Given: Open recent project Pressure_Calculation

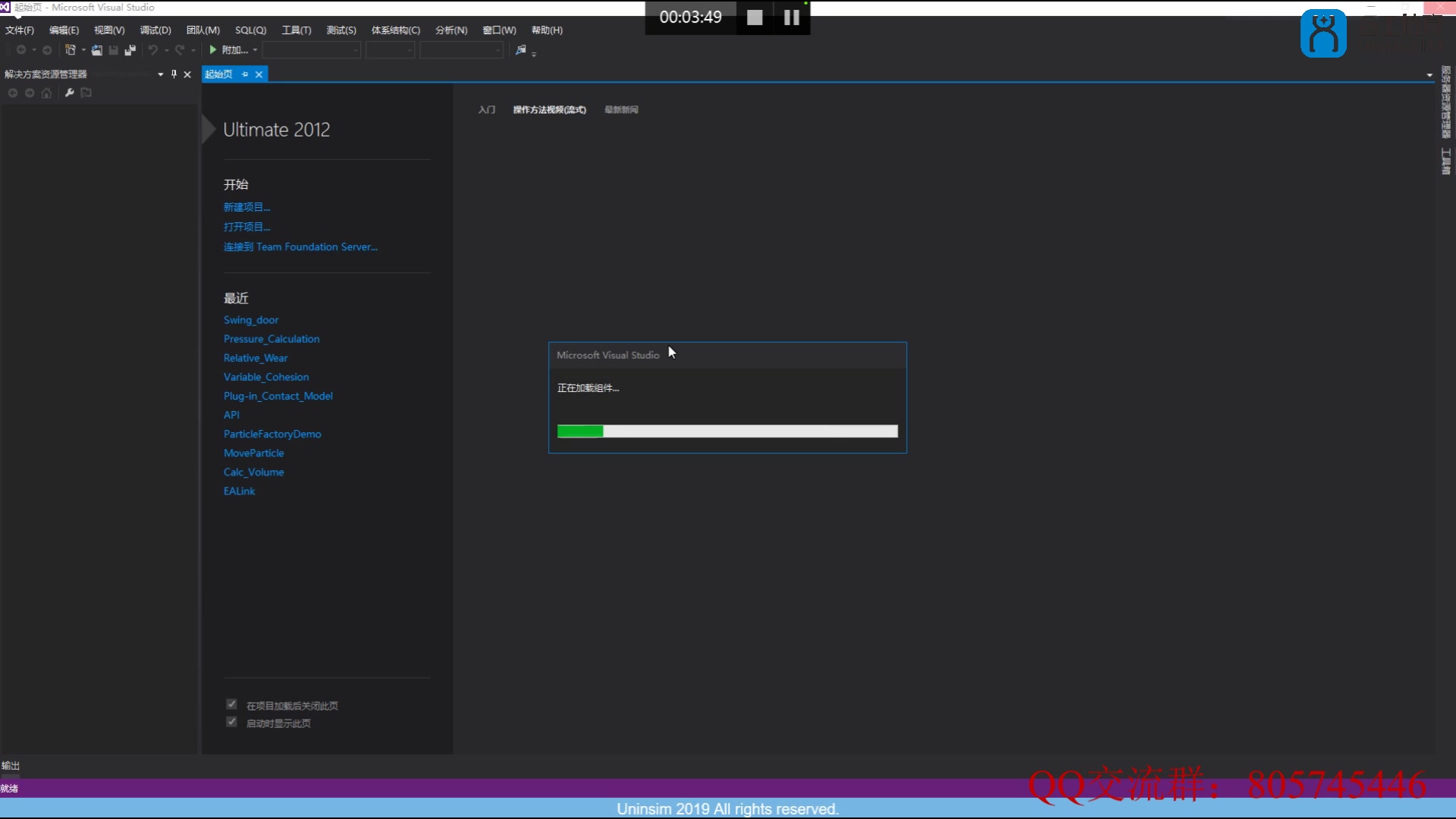Looking at the screenshot, I should pos(271,339).
